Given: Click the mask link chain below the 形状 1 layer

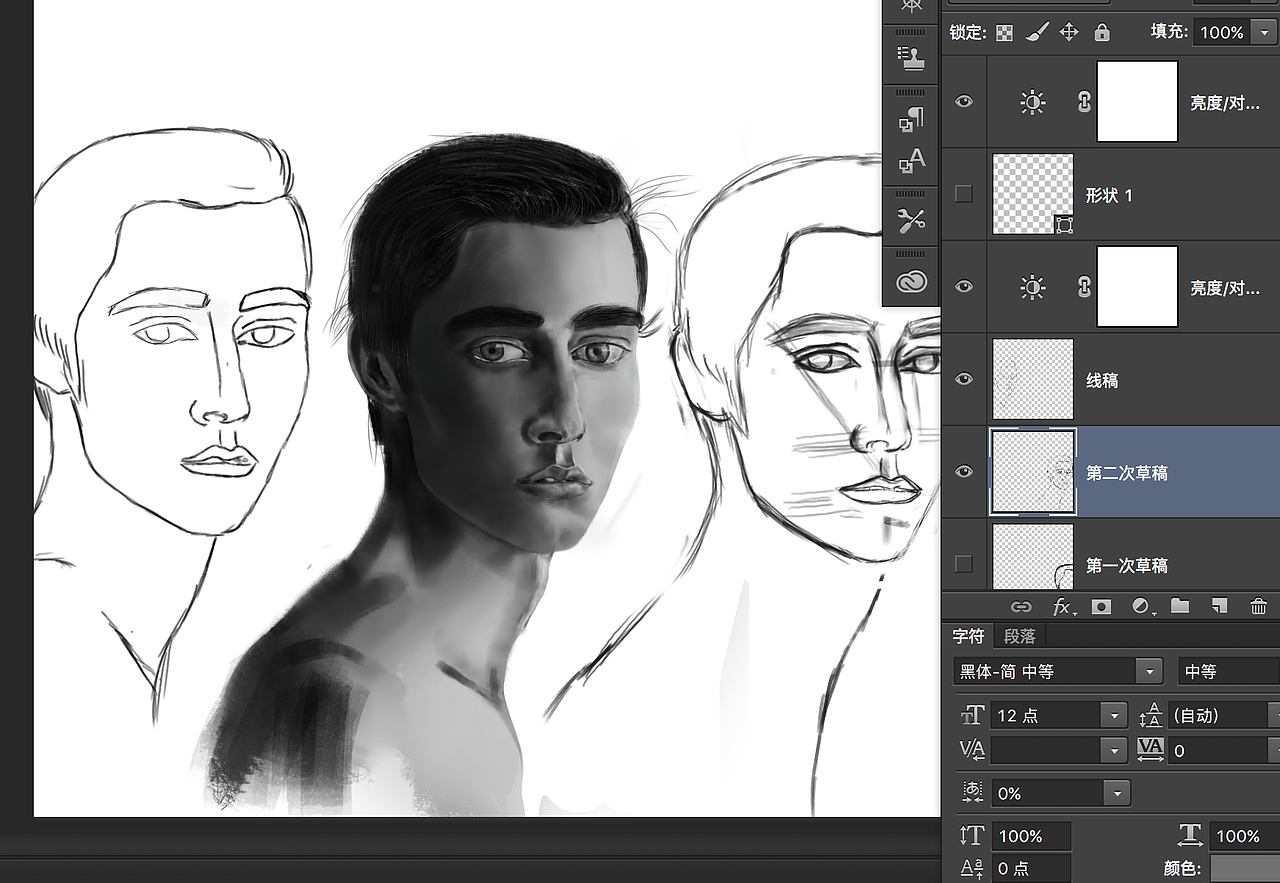Looking at the screenshot, I should click(1084, 288).
